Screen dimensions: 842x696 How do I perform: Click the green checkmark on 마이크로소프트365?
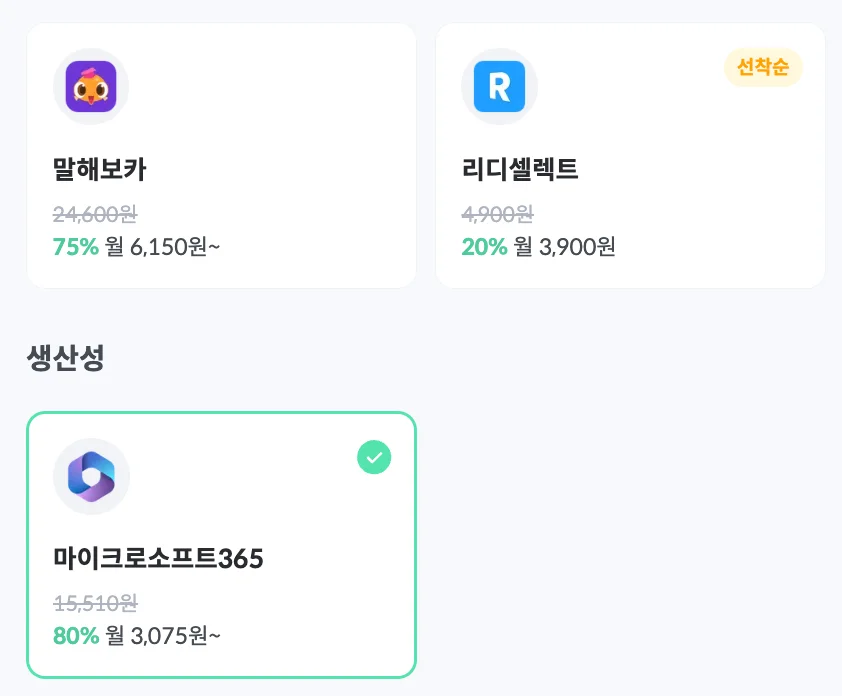[374, 458]
